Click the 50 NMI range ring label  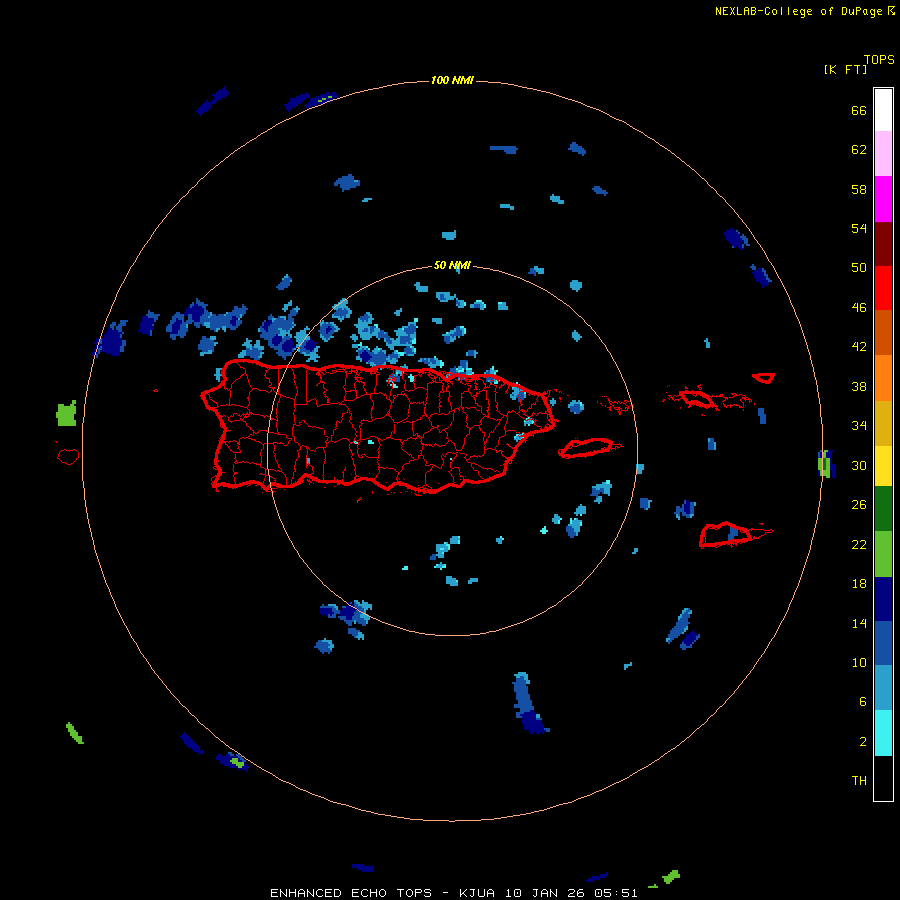(452, 265)
